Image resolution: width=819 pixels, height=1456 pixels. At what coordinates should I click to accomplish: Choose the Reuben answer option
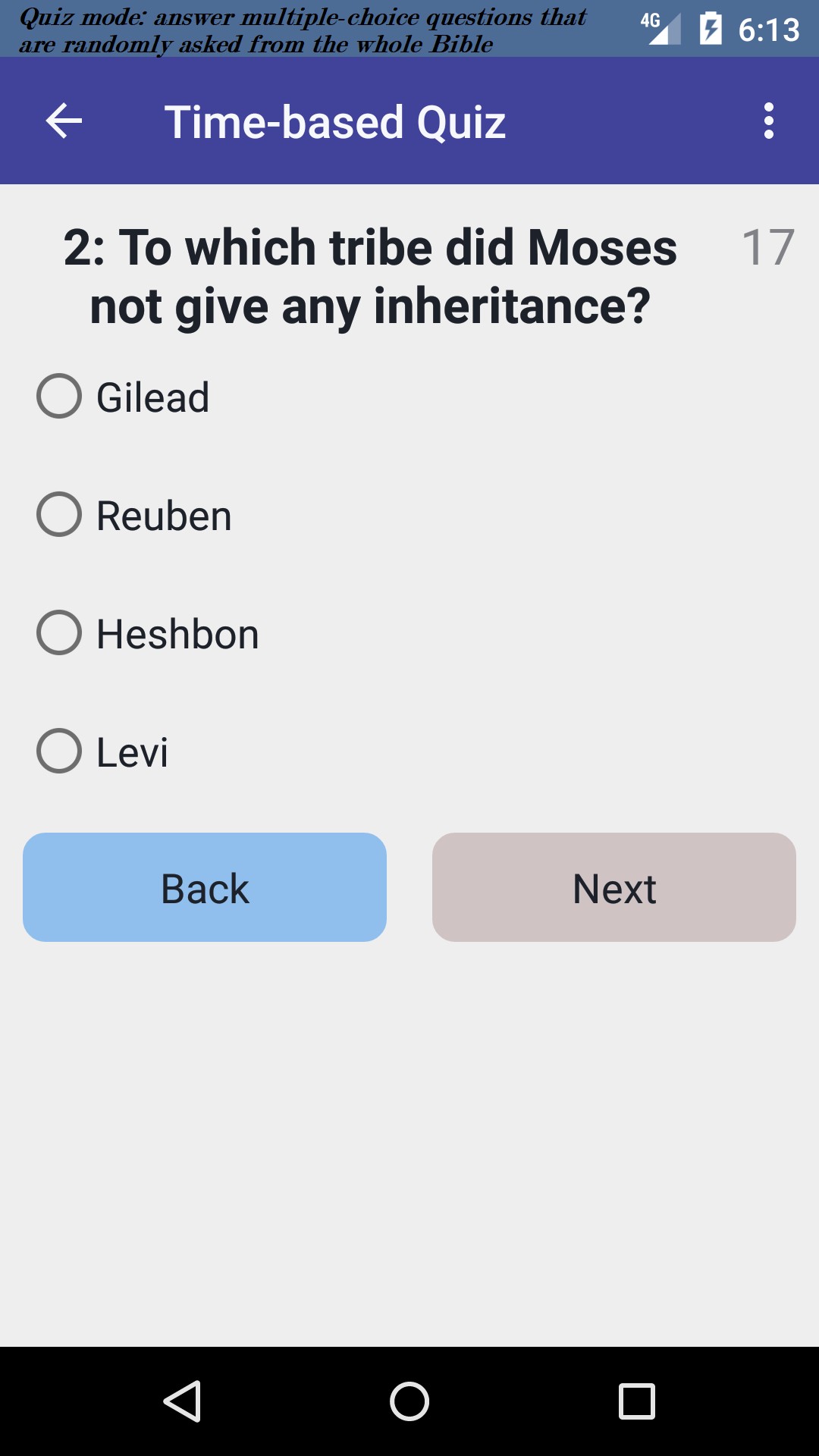(59, 514)
